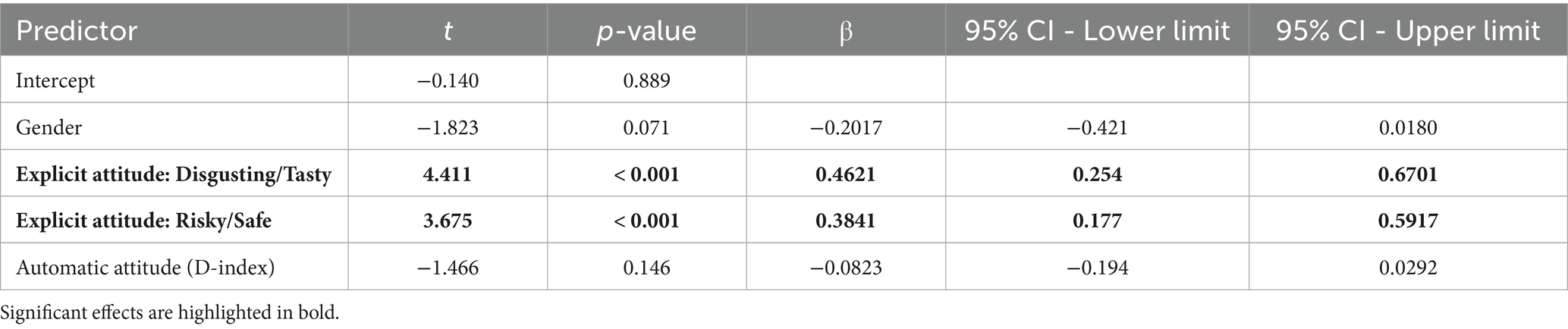This screenshot has height=329, width=1568.
Task: Click the significant effects footnote text
Action: 170,313
